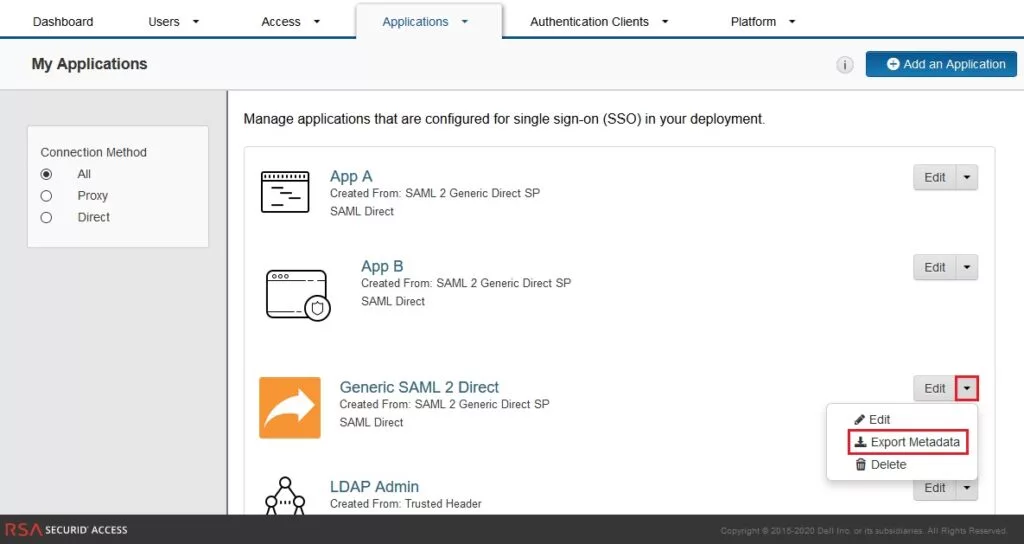Click 'Created From: Trusted Header' text
Image resolution: width=1024 pixels, height=544 pixels.
tap(406, 504)
